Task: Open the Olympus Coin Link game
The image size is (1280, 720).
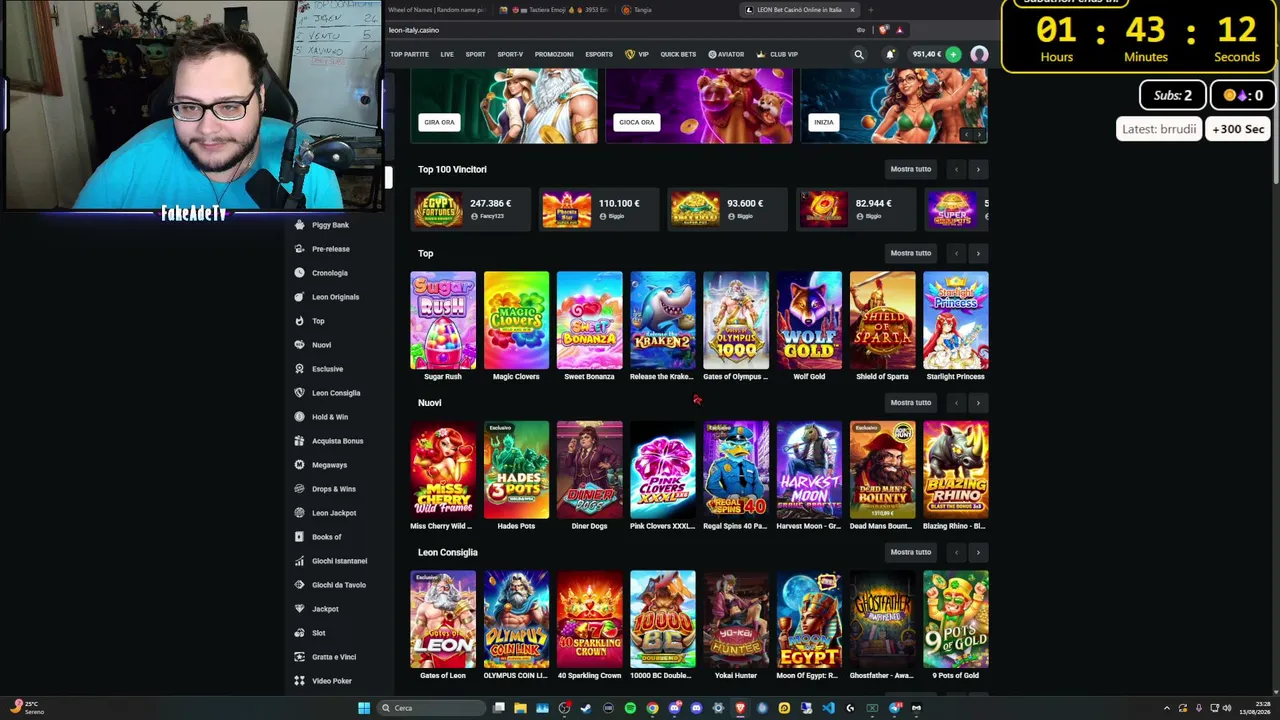Action: click(516, 619)
